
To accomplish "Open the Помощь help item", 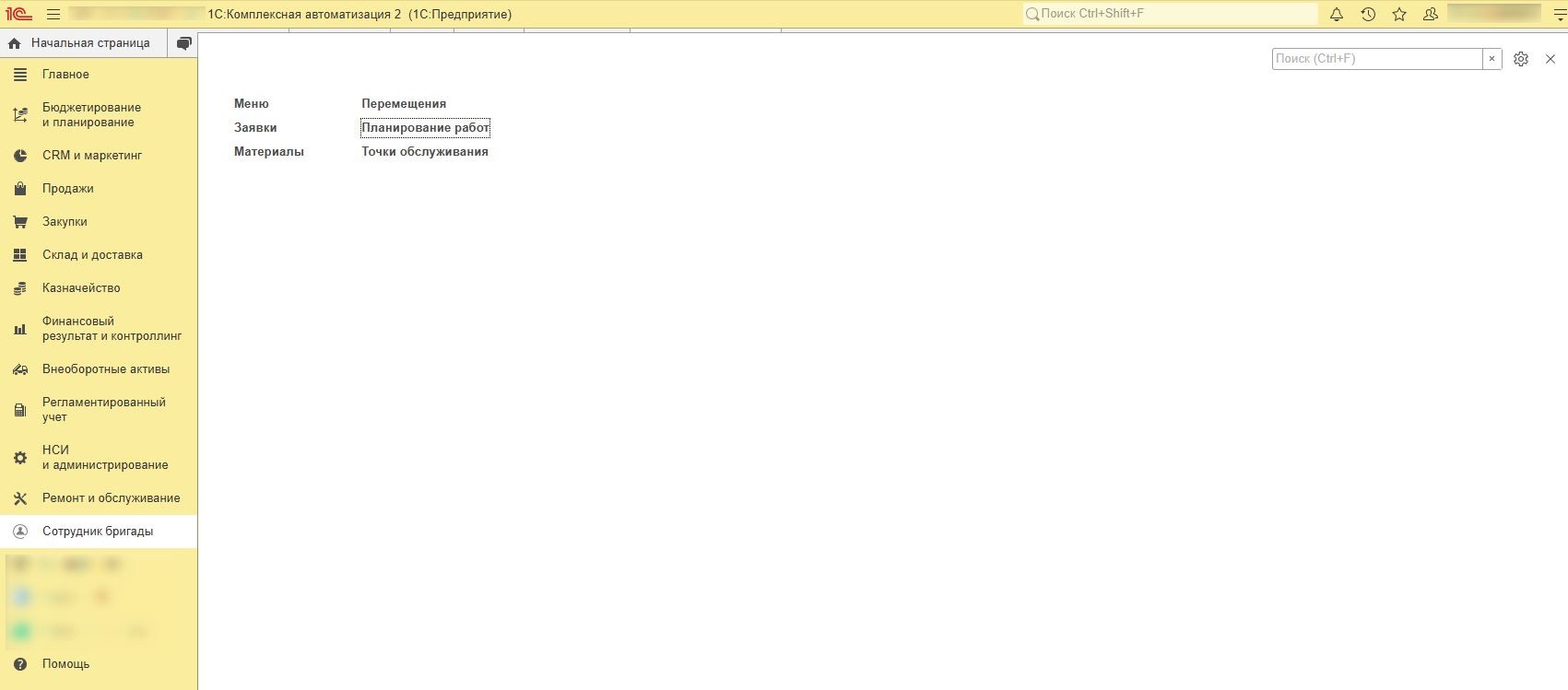I will [99, 664].
